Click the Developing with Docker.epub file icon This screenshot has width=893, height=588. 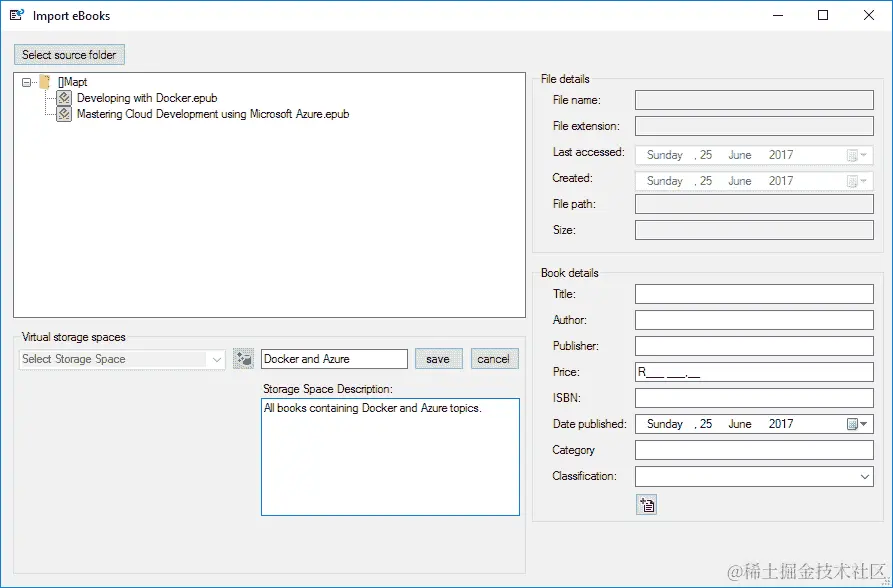coord(64,98)
